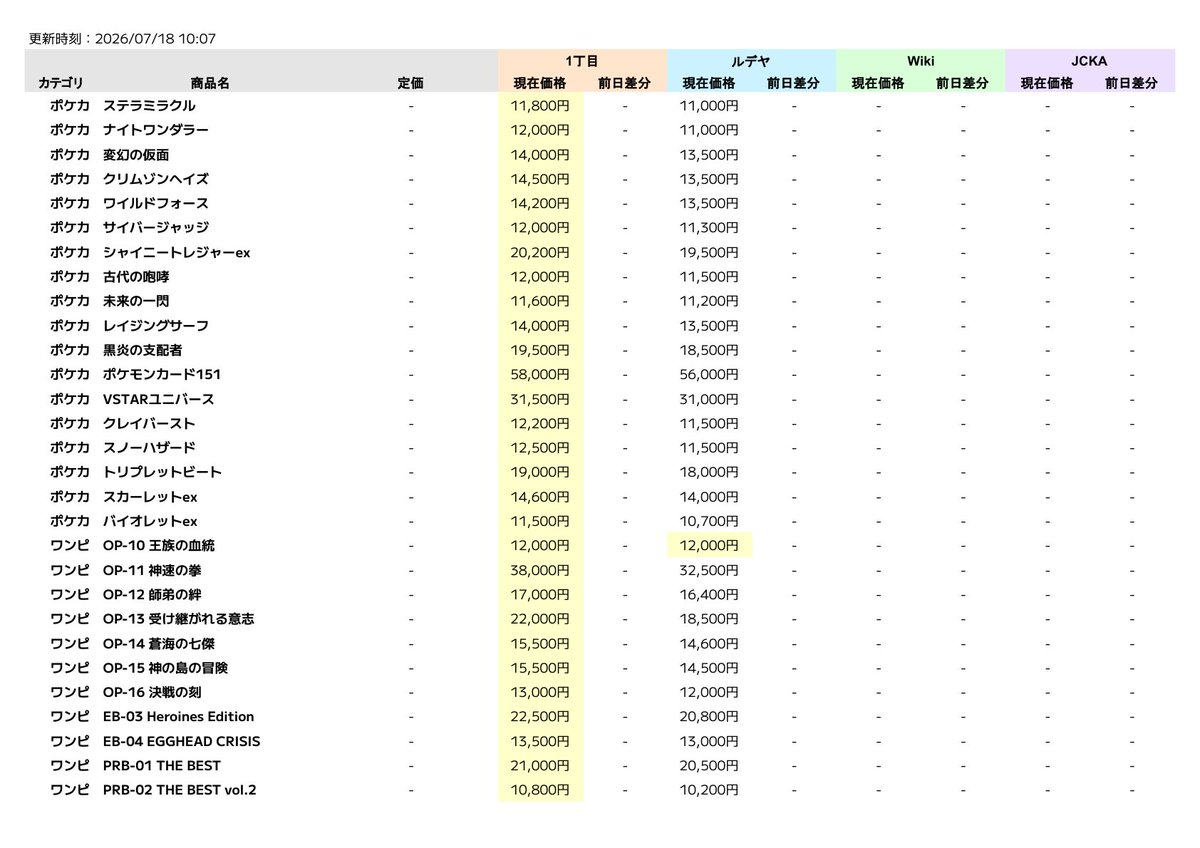Click the 1丁目 price 21,000円
This screenshot has height=848, width=1200.
541,766
